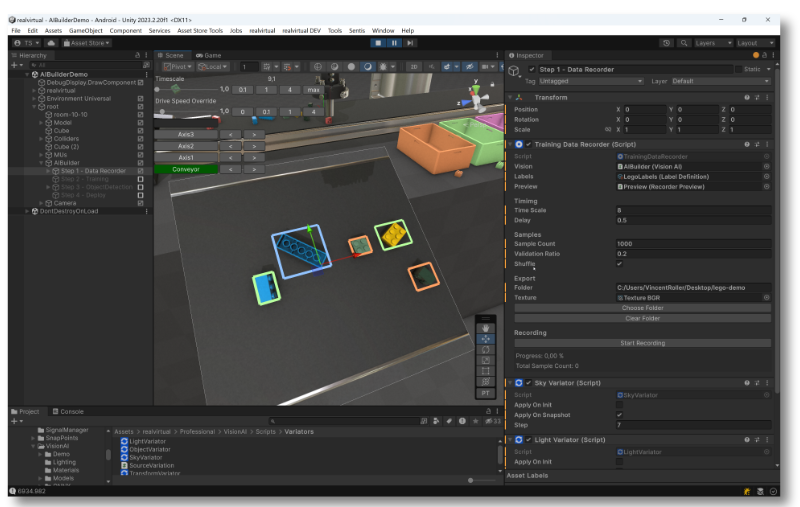Enable the Static checkbox
This screenshot has height=507, width=800.
tap(738, 69)
